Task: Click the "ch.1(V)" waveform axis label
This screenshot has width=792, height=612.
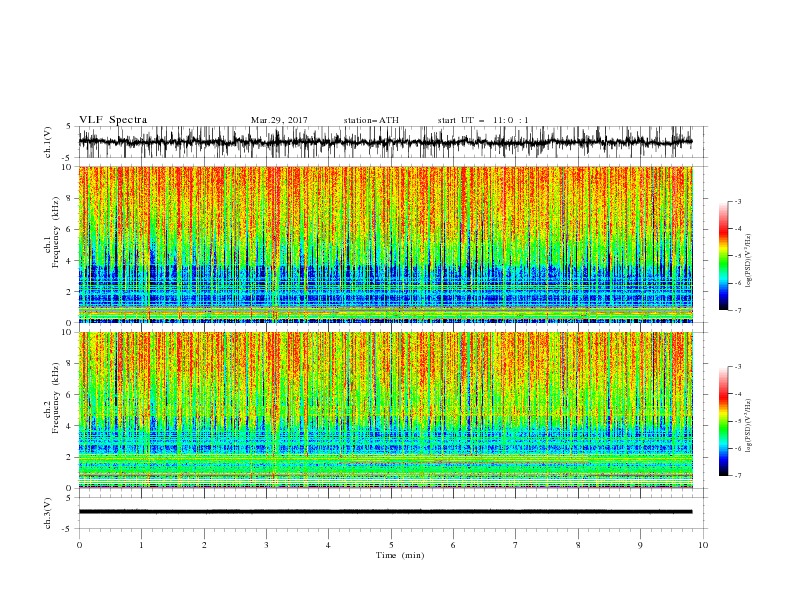Action: pos(48,142)
